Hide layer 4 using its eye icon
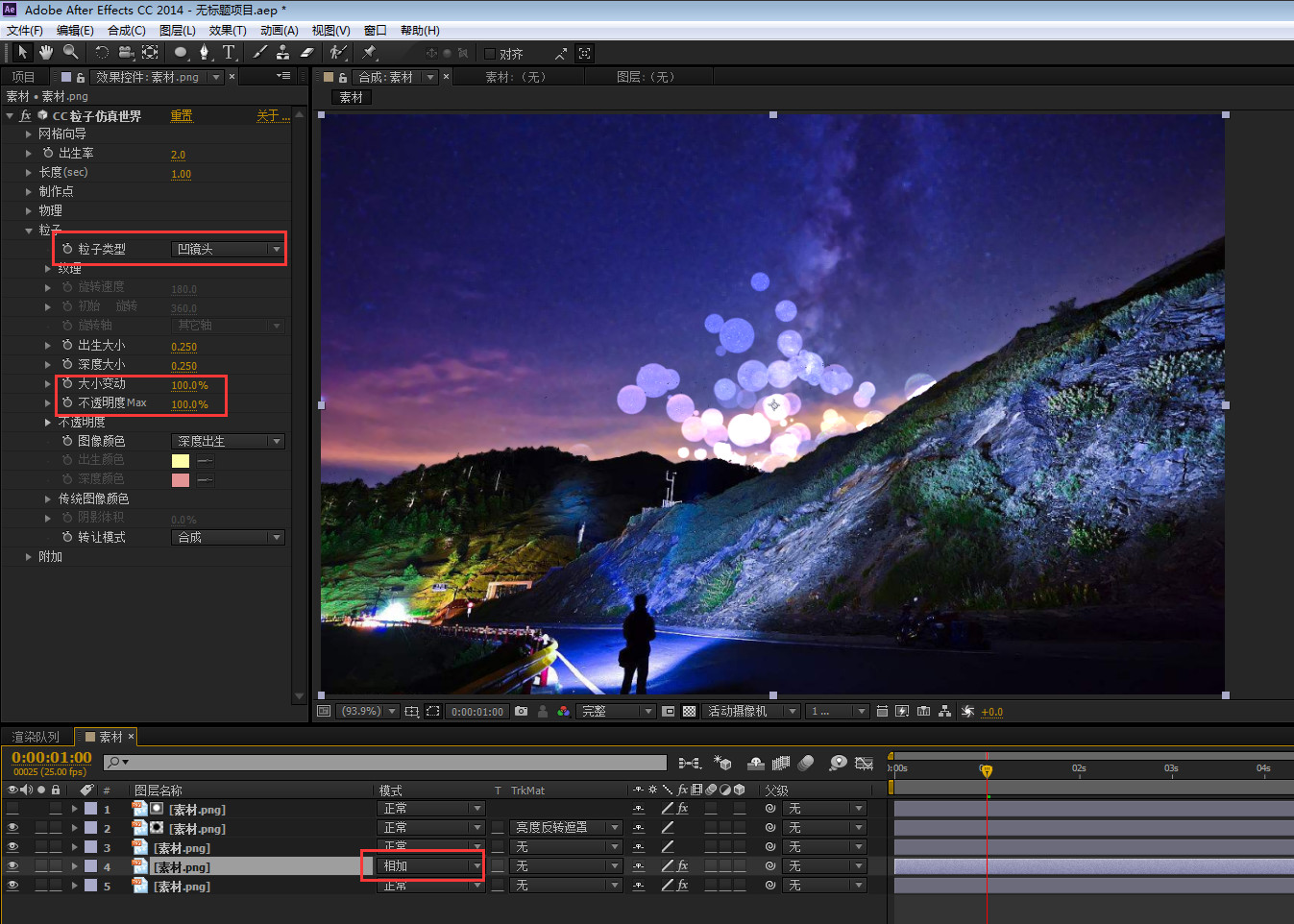 click(x=12, y=866)
